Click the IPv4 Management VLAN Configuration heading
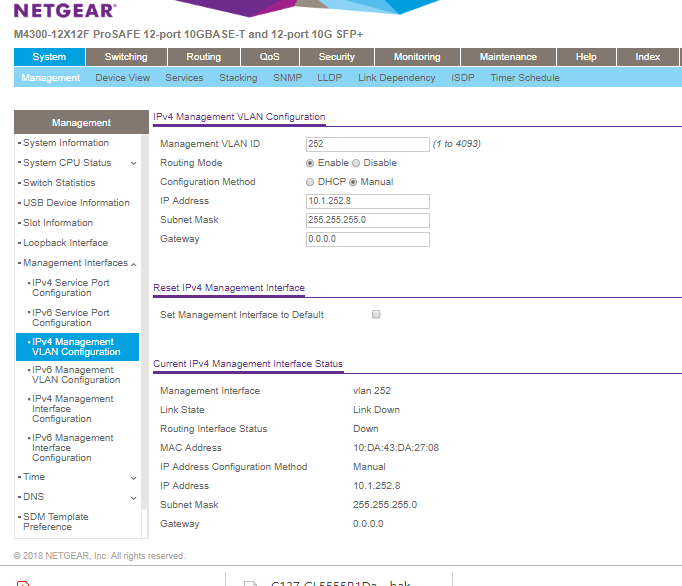This screenshot has height=586, width=682. click(x=239, y=117)
